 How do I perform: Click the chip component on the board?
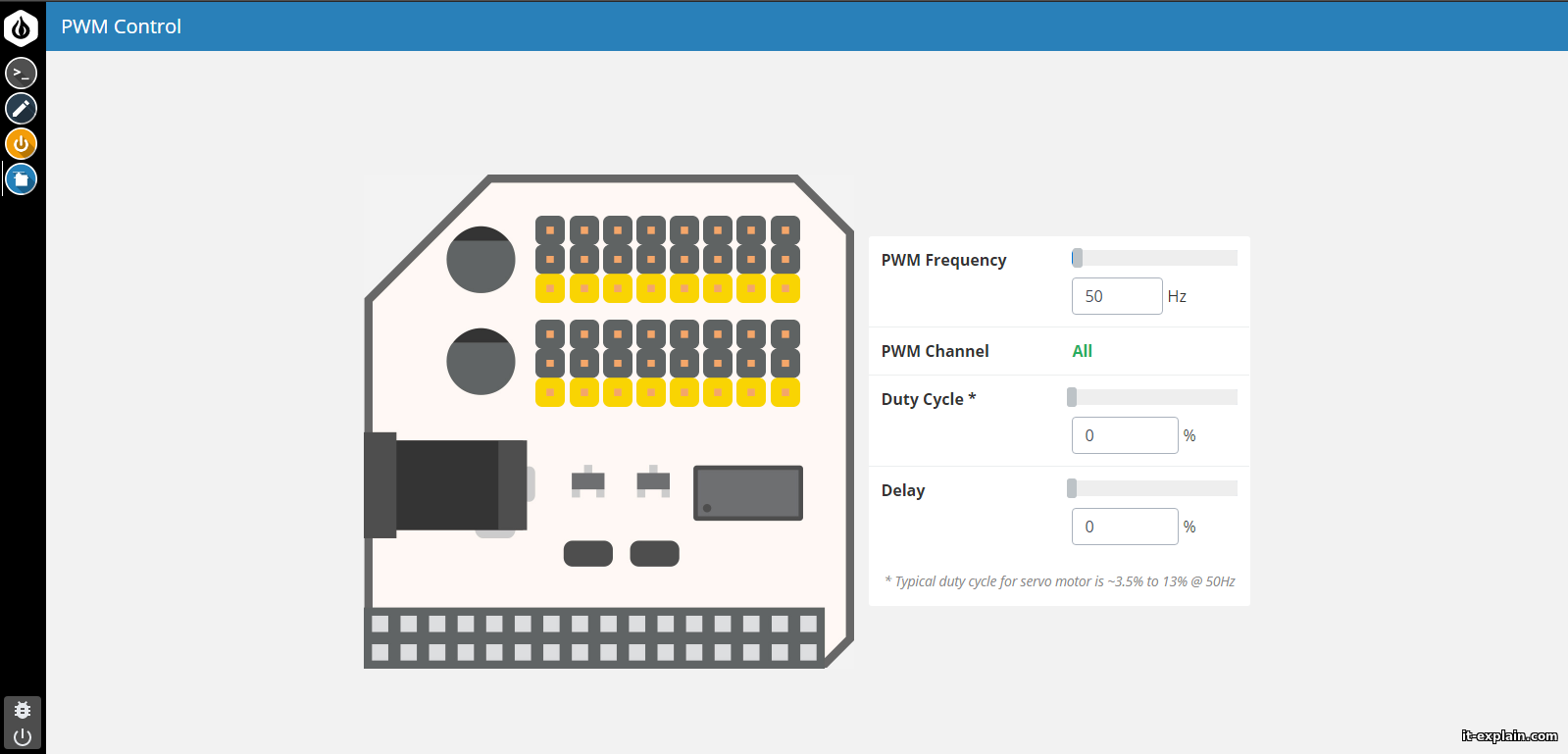pyautogui.click(x=748, y=492)
